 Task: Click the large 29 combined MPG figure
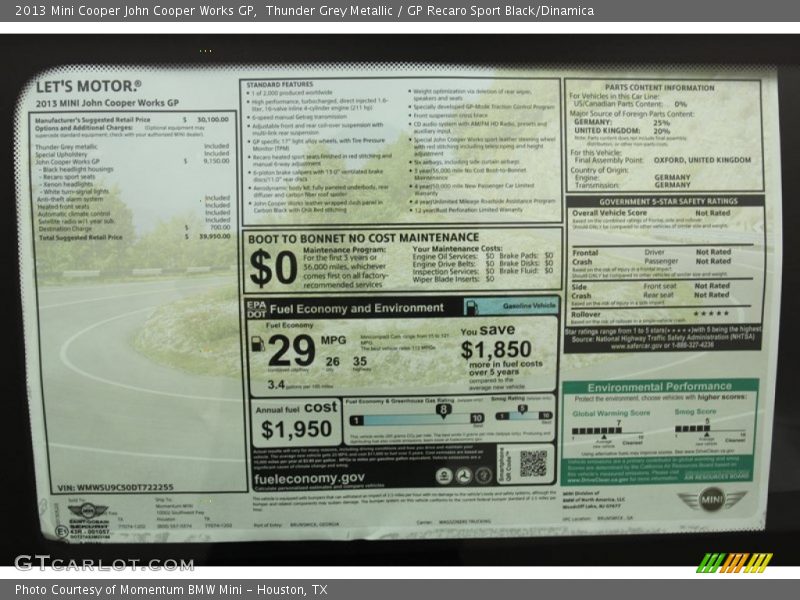tap(291, 350)
